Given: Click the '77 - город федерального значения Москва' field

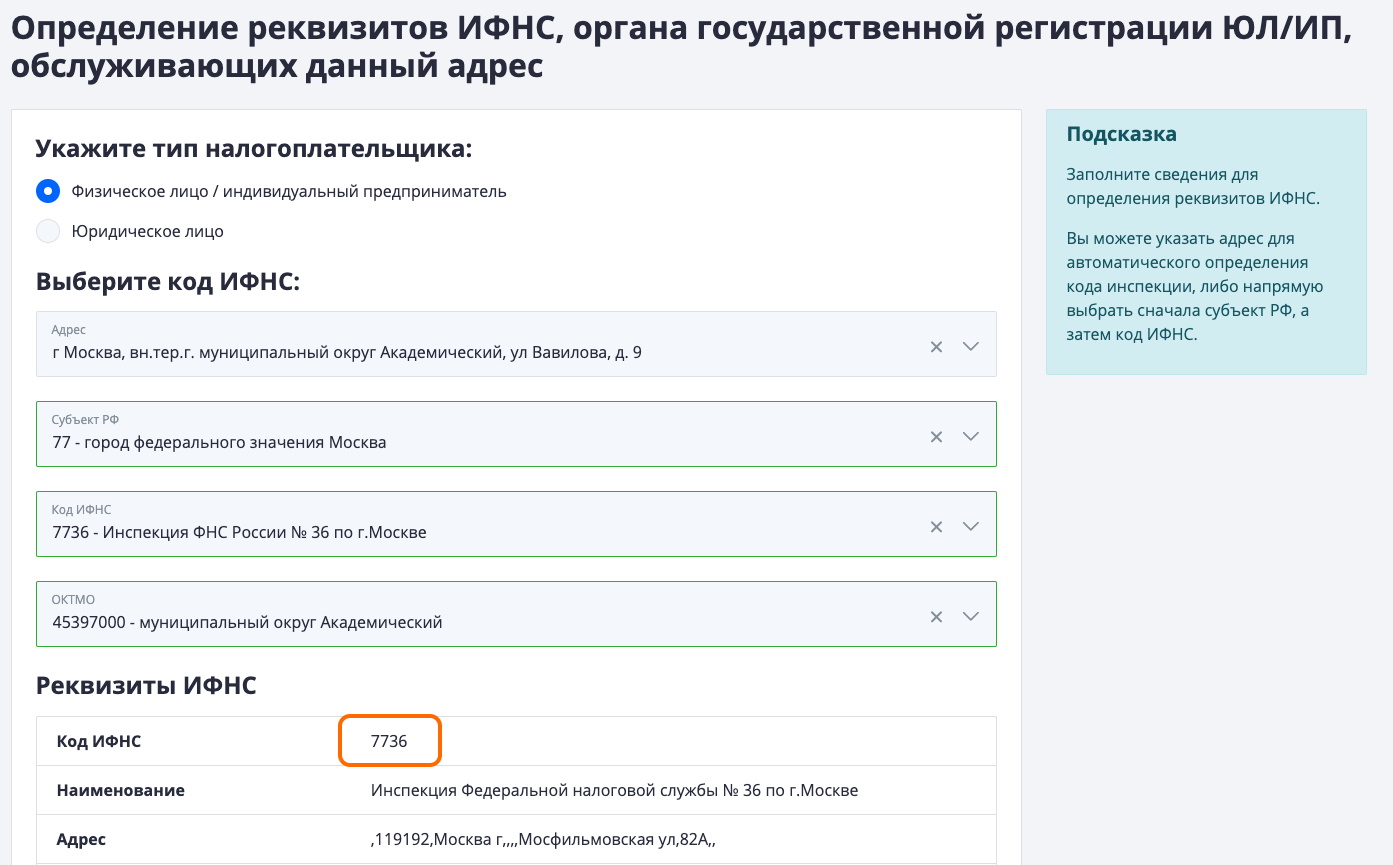Looking at the screenshot, I should click(219, 442).
